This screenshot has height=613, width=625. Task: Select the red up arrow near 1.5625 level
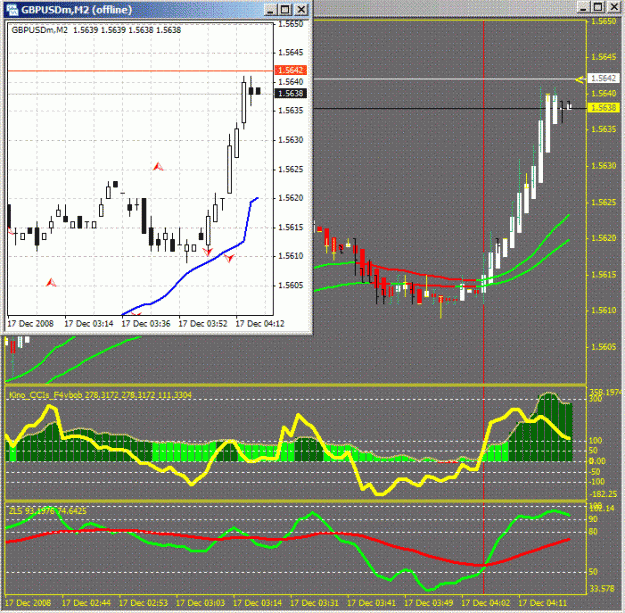pos(158,167)
